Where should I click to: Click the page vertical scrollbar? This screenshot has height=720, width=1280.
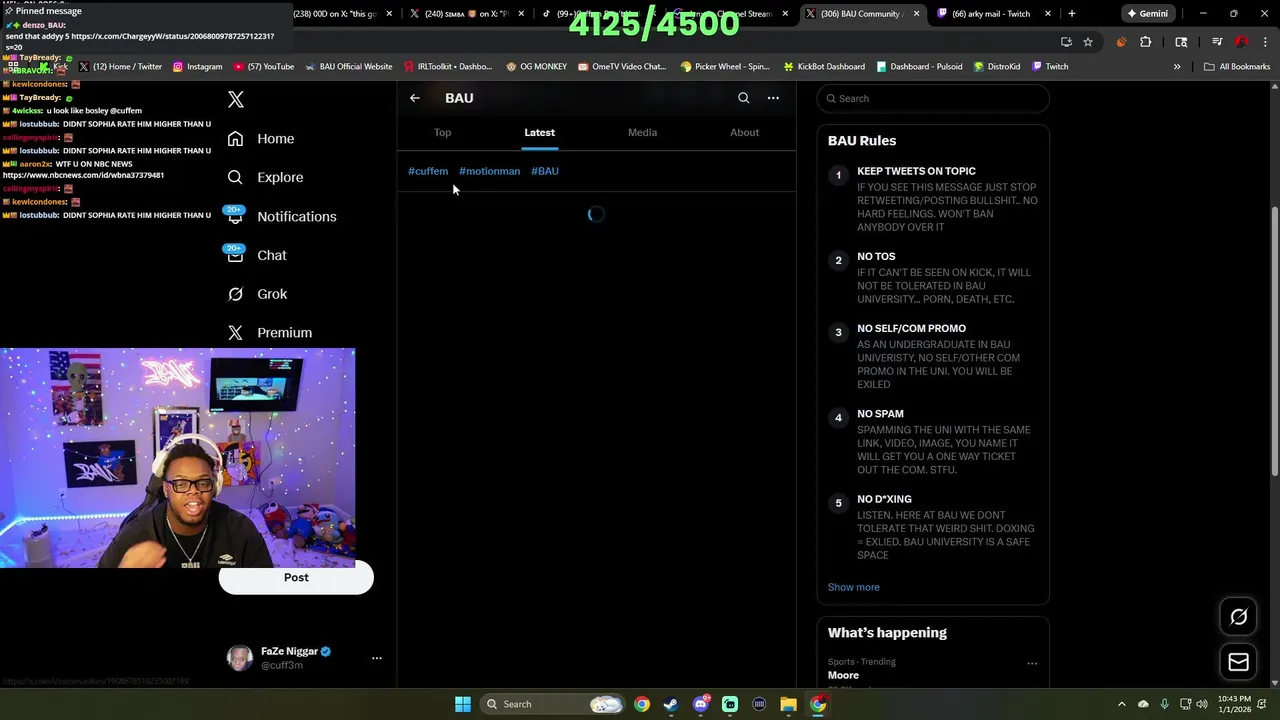[x=1274, y=340]
